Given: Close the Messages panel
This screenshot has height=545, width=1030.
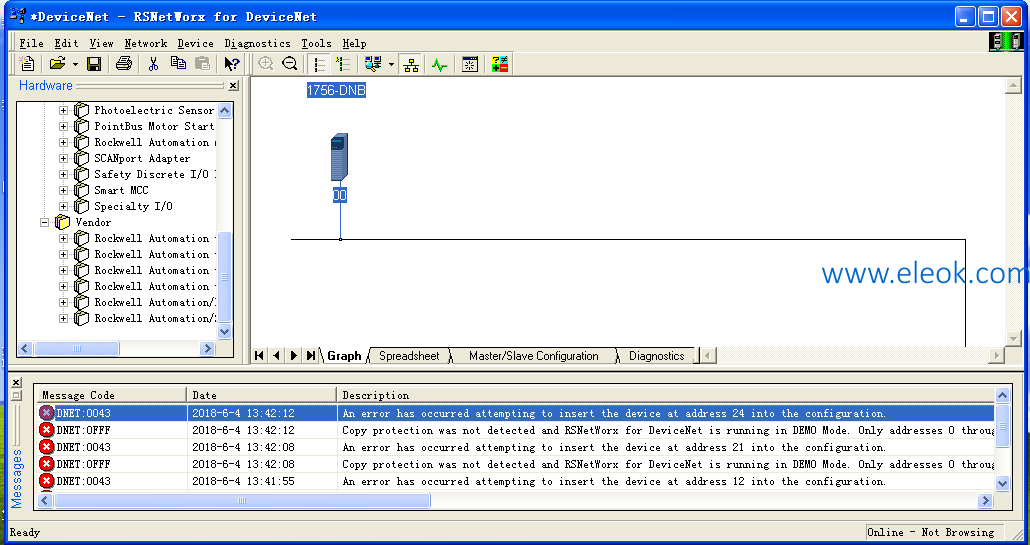Looking at the screenshot, I should coord(16,382).
